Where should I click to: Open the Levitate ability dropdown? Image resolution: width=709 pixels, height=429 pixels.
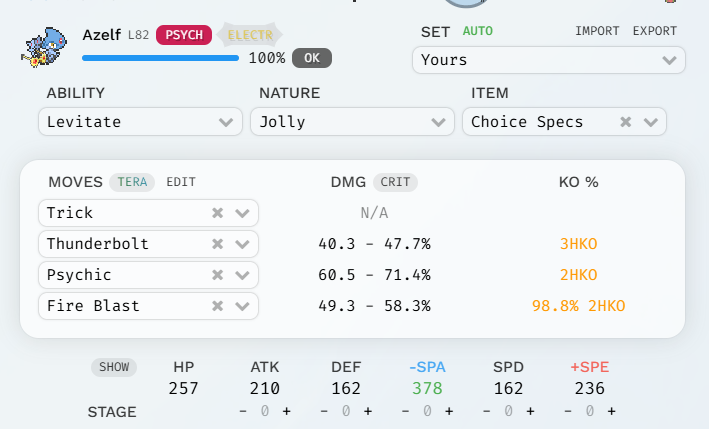[140, 122]
